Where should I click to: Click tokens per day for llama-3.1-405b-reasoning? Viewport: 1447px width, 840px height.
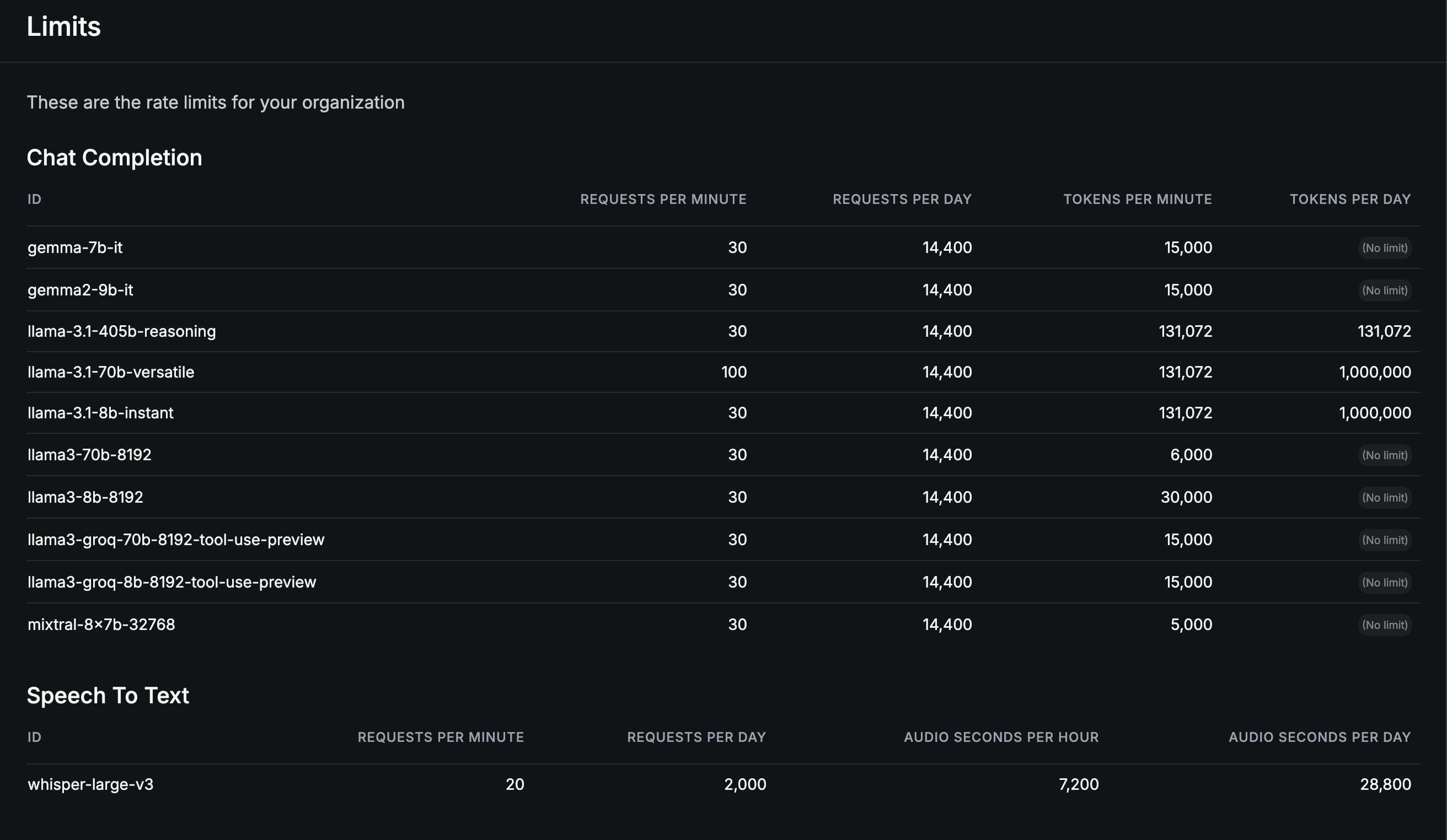point(1384,331)
